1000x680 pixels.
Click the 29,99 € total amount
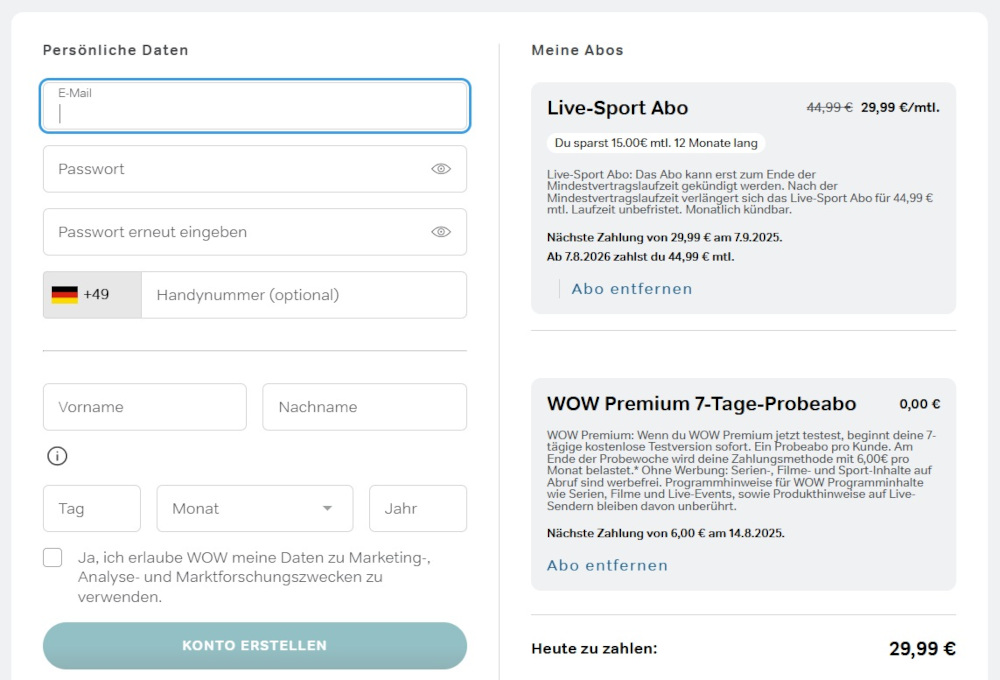(x=922, y=649)
